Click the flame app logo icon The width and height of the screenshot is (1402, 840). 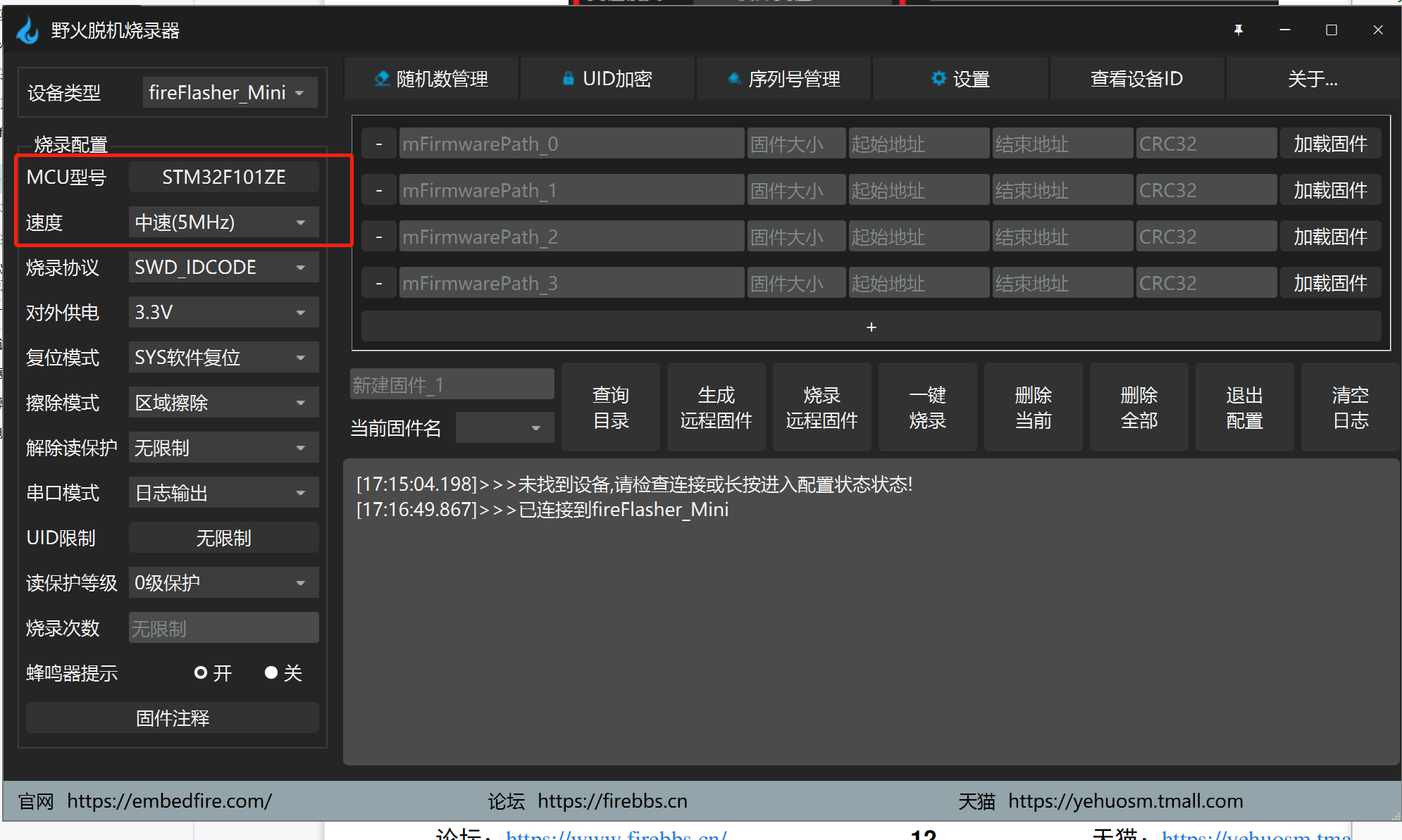(x=28, y=30)
